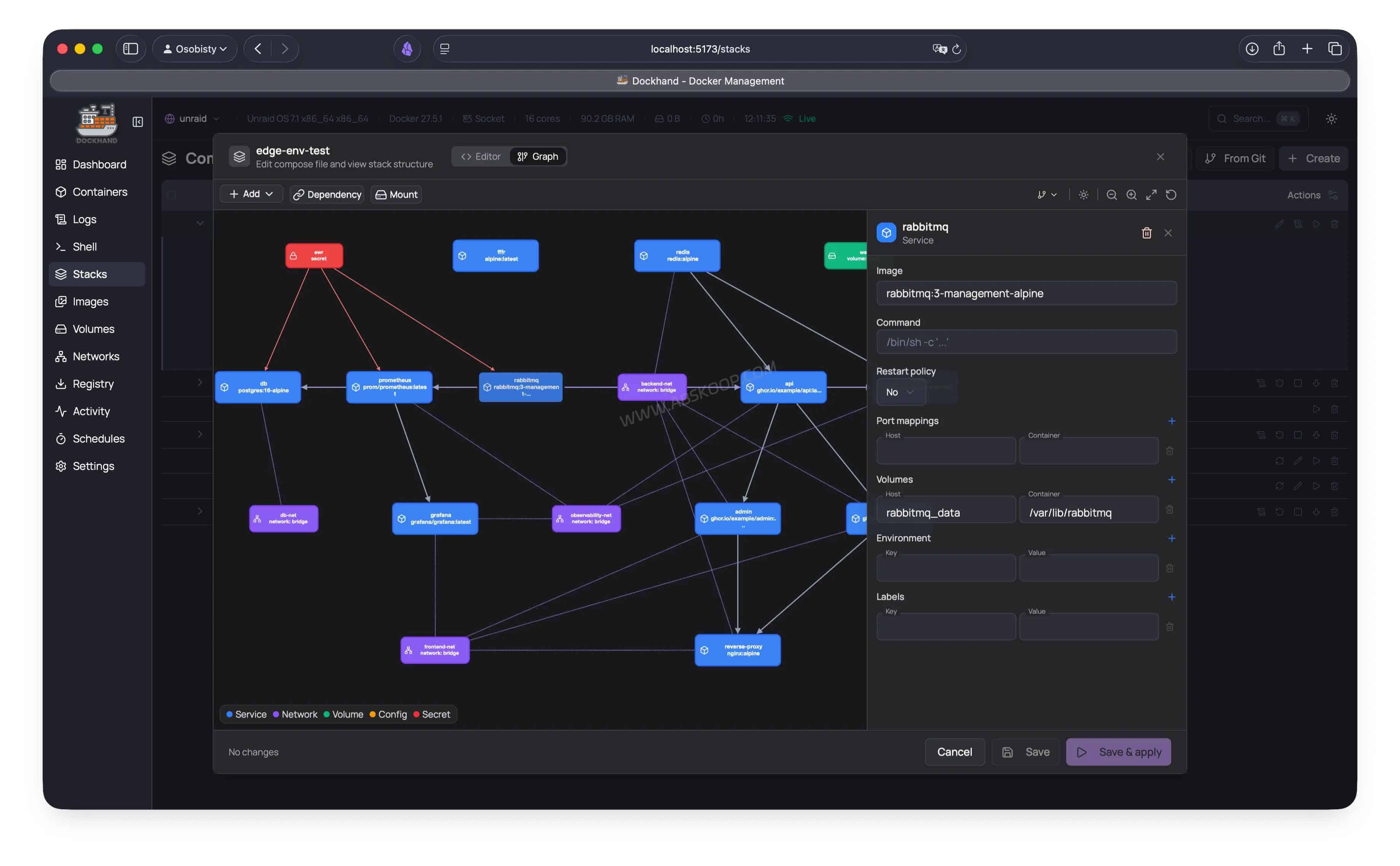Add a new volume entry
Screen dimensions: 1400x866
1172,480
